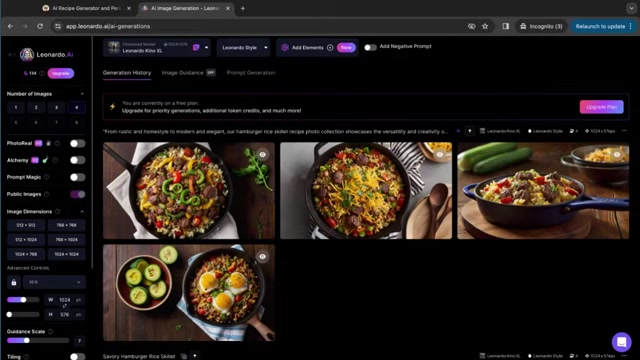Turn on the Alchemy toggle
This screenshot has height=360, width=640.
tap(77, 160)
